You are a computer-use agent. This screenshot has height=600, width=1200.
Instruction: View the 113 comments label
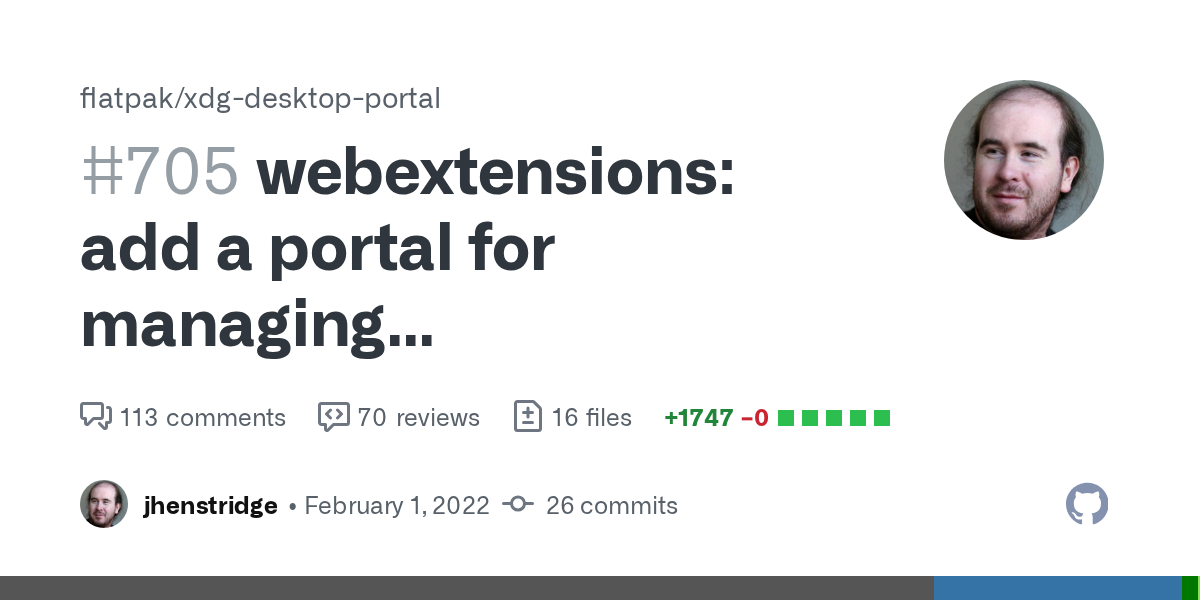203,417
